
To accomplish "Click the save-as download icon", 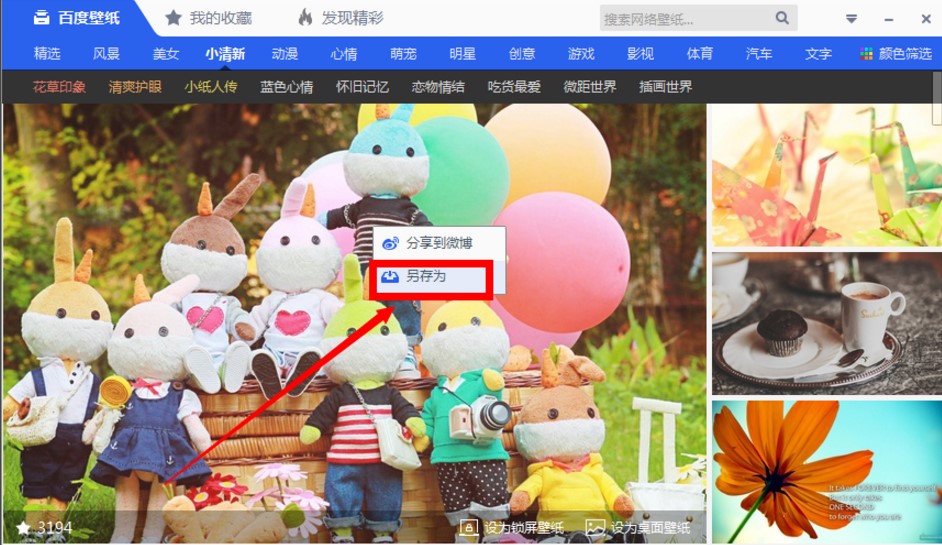I will [x=390, y=276].
